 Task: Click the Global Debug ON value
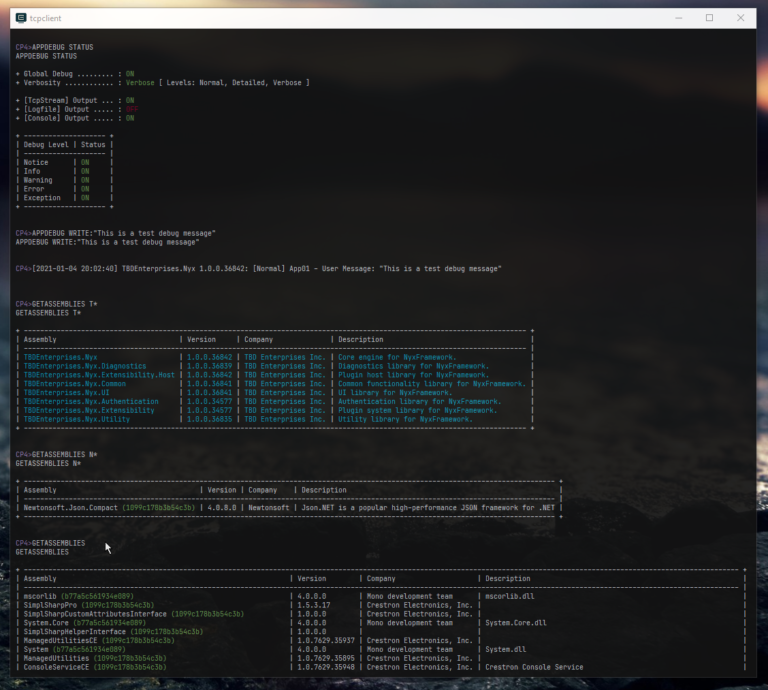[x=130, y=73]
